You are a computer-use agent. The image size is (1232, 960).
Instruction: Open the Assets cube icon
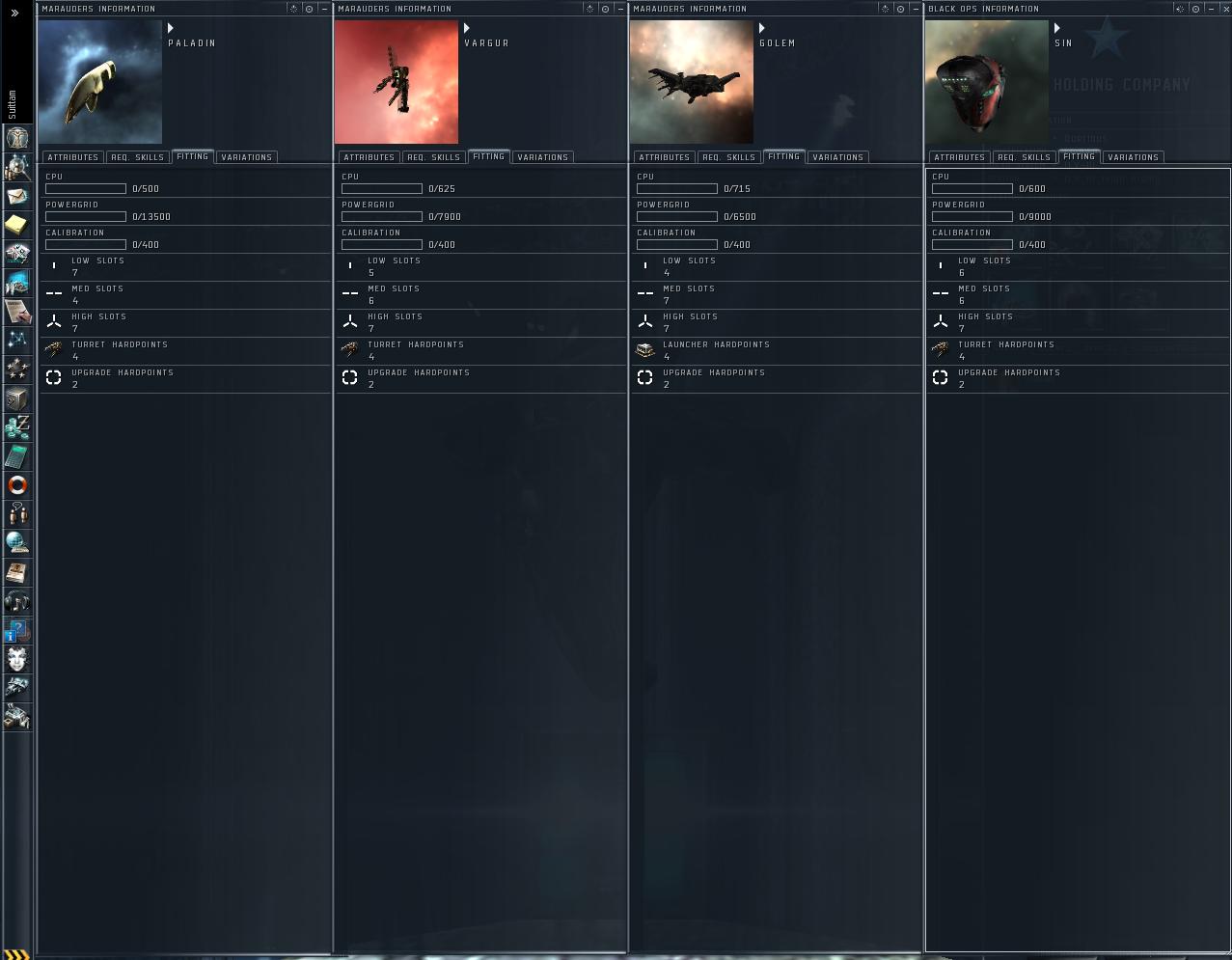pyautogui.click(x=17, y=398)
